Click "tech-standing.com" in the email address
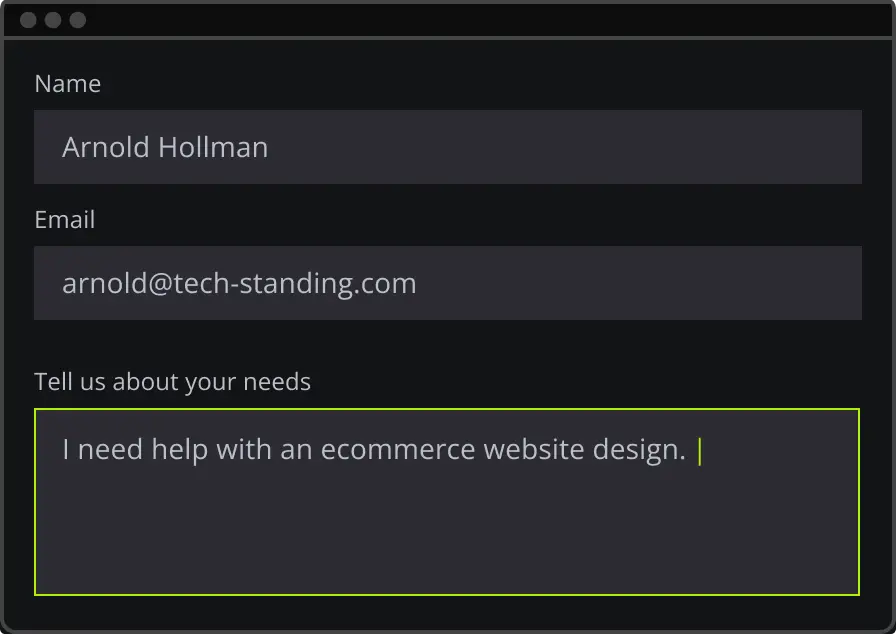Viewport: 896px width, 634px height. [295, 284]
